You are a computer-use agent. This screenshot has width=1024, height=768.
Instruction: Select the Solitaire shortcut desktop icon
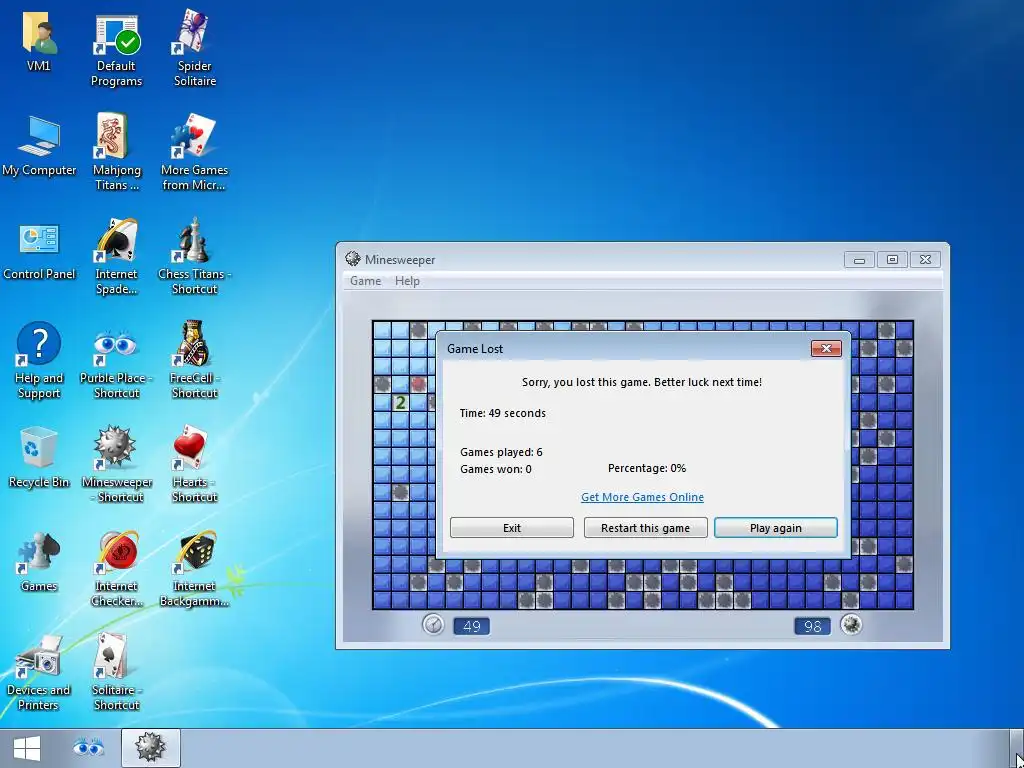pos(116,673)
